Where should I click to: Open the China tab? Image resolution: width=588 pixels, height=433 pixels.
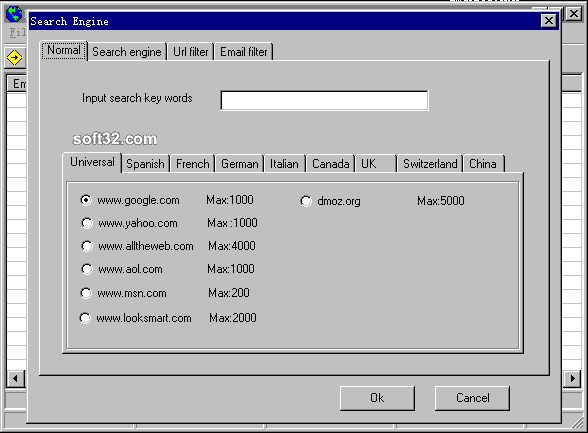[x=483, y=164]
